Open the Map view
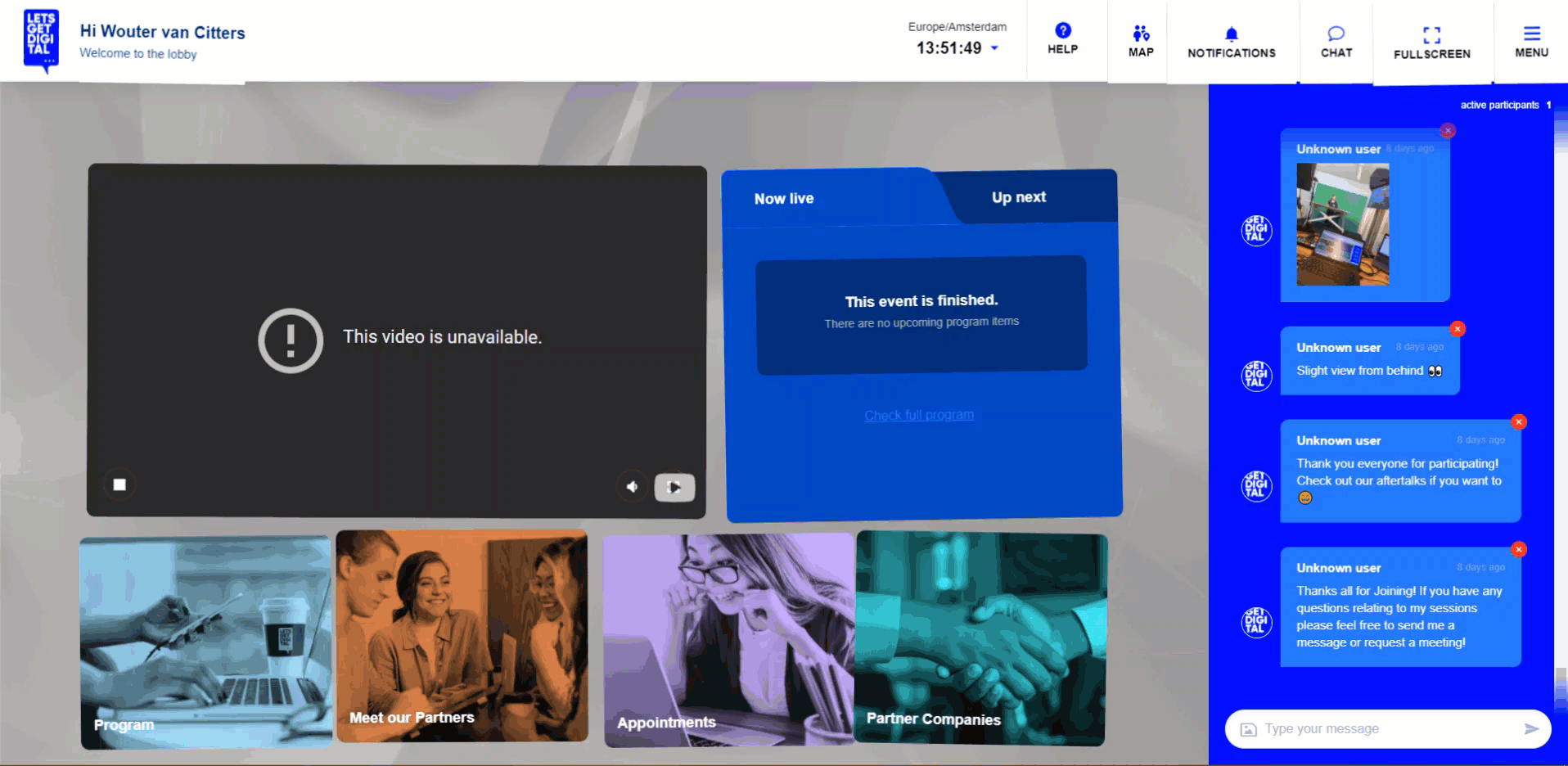This screenshot has height=766, width=1568. [1141, 41]
